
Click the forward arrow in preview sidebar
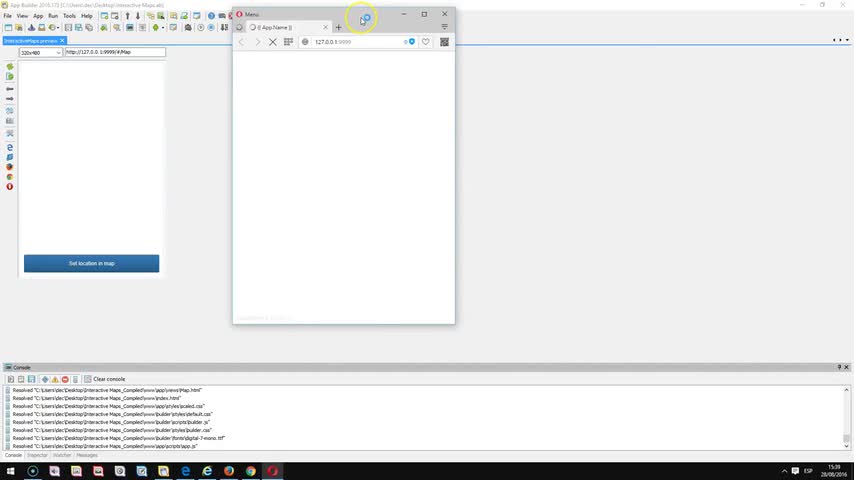(10, 99)
